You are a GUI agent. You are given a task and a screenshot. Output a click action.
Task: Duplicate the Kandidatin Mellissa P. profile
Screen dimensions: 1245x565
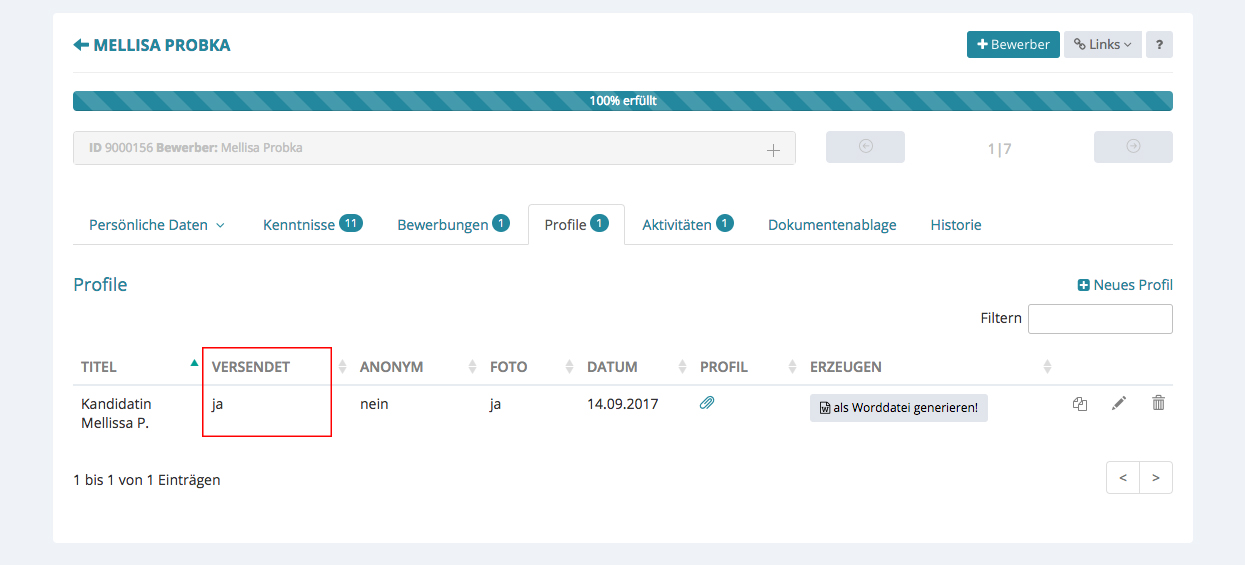pos(1079,404)
